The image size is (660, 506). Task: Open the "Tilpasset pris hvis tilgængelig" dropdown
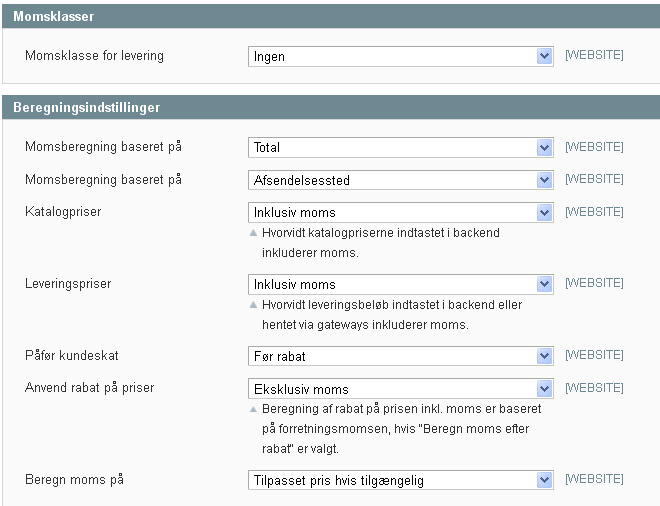pos(400,481)
